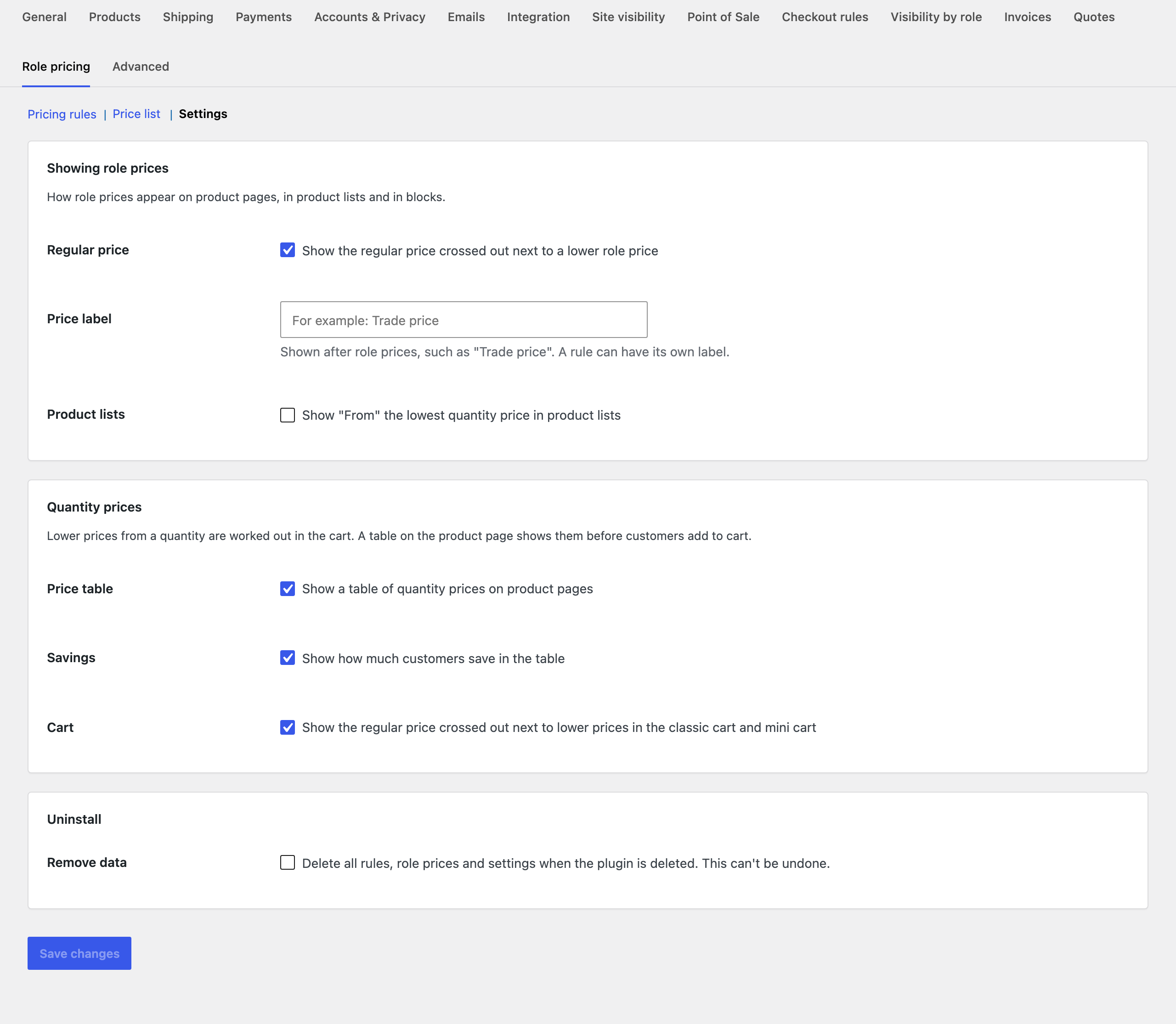Image resolution: width=1176 pixels, height=1024 pixels.
Task: Click the "Uninstall" section heading
Action: click(74, 819)
